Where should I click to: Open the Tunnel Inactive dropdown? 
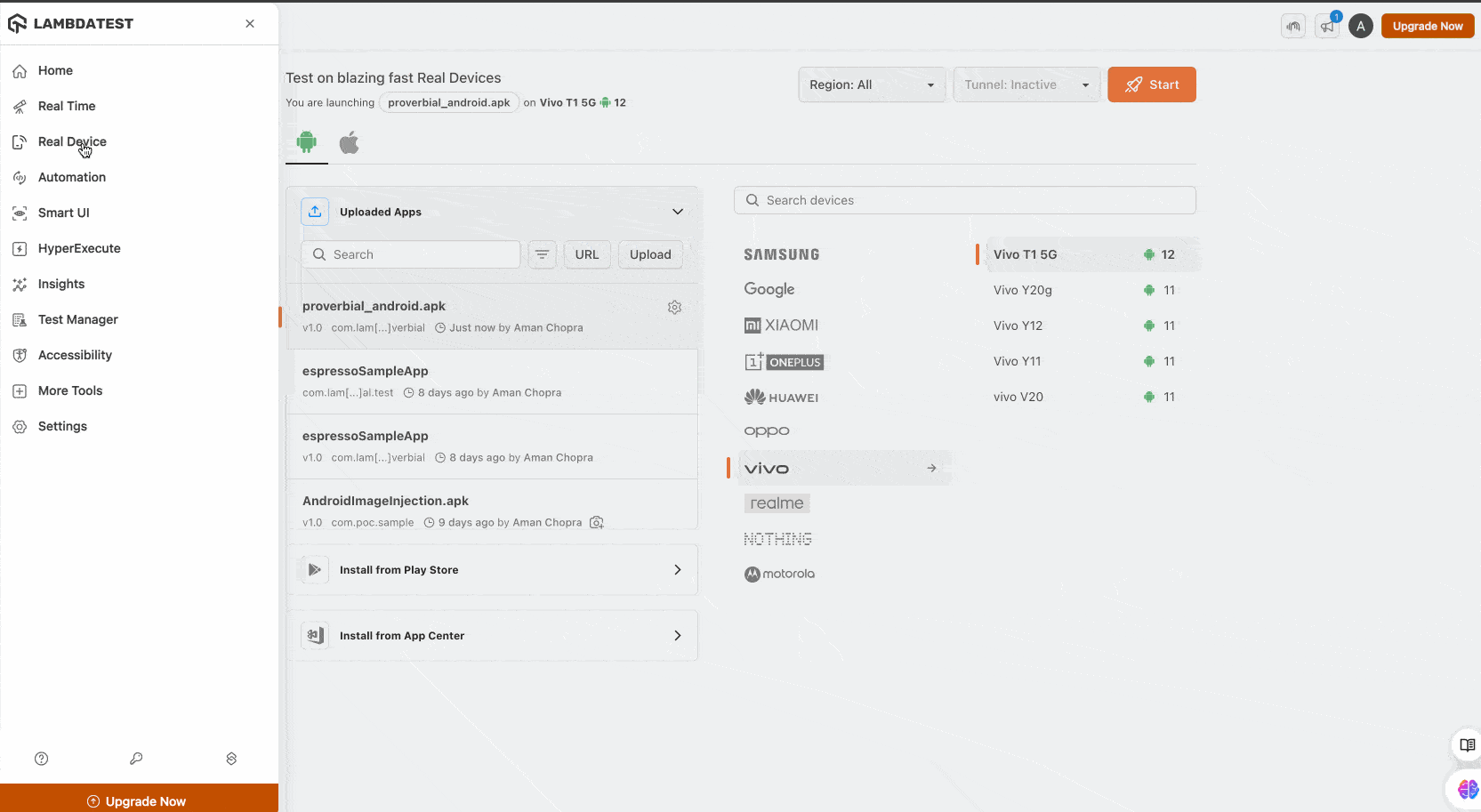click(x=1026, y=84)
